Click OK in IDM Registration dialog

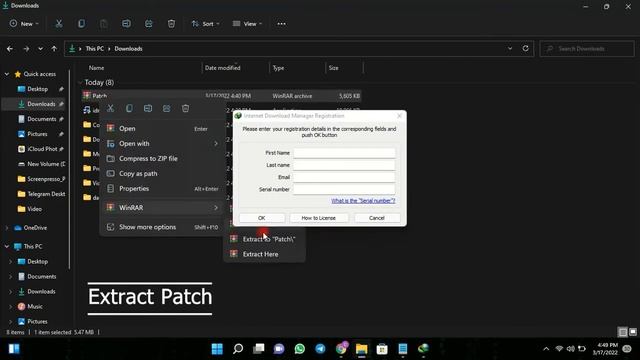click(x=262, y=218)
